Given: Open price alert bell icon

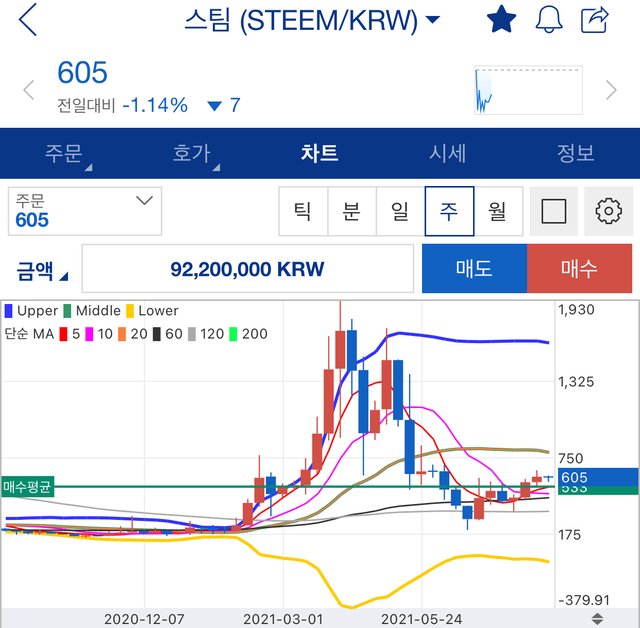Looking at the screenshot, I should click(549, 19).
